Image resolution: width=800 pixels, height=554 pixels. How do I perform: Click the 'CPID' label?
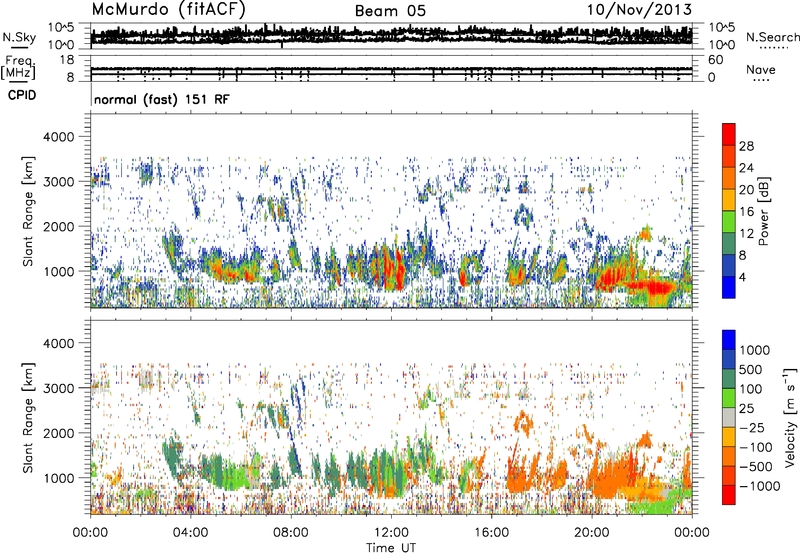point(22,95)
